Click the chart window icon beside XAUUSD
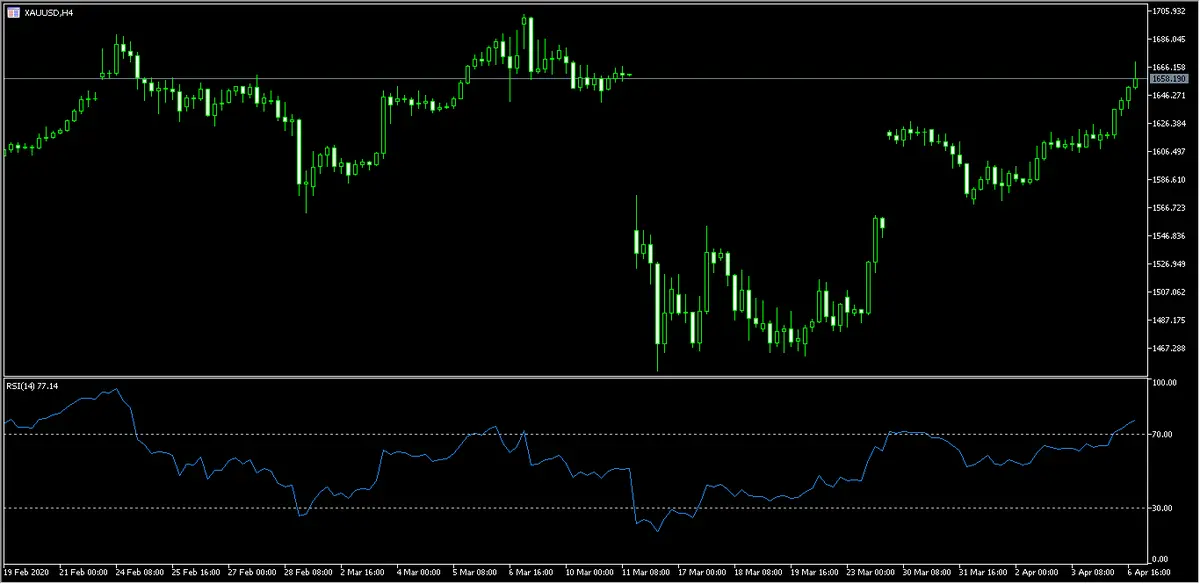1200x584 pixels. click(11, 12)
